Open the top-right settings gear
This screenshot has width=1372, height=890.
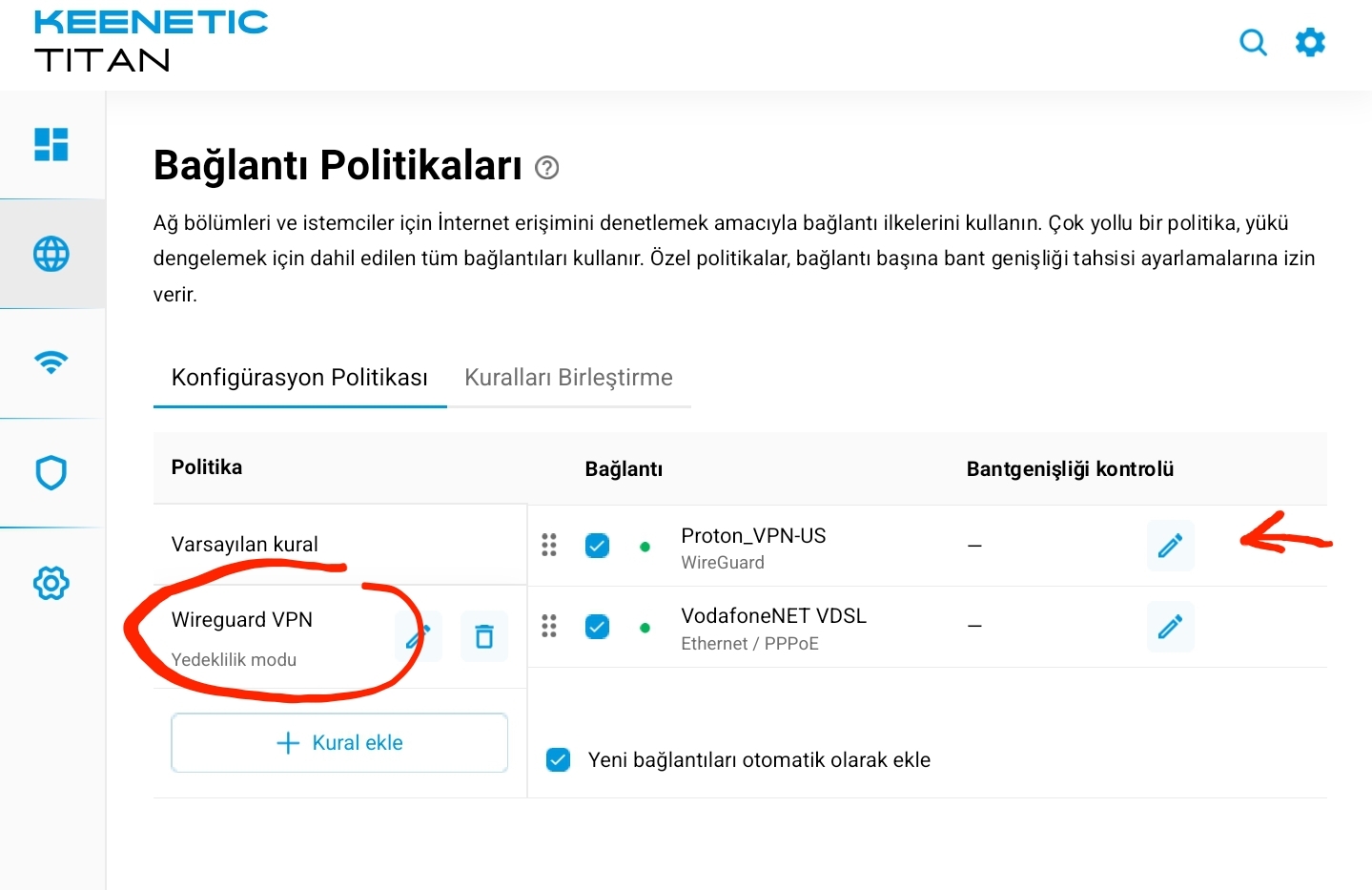1310,43
